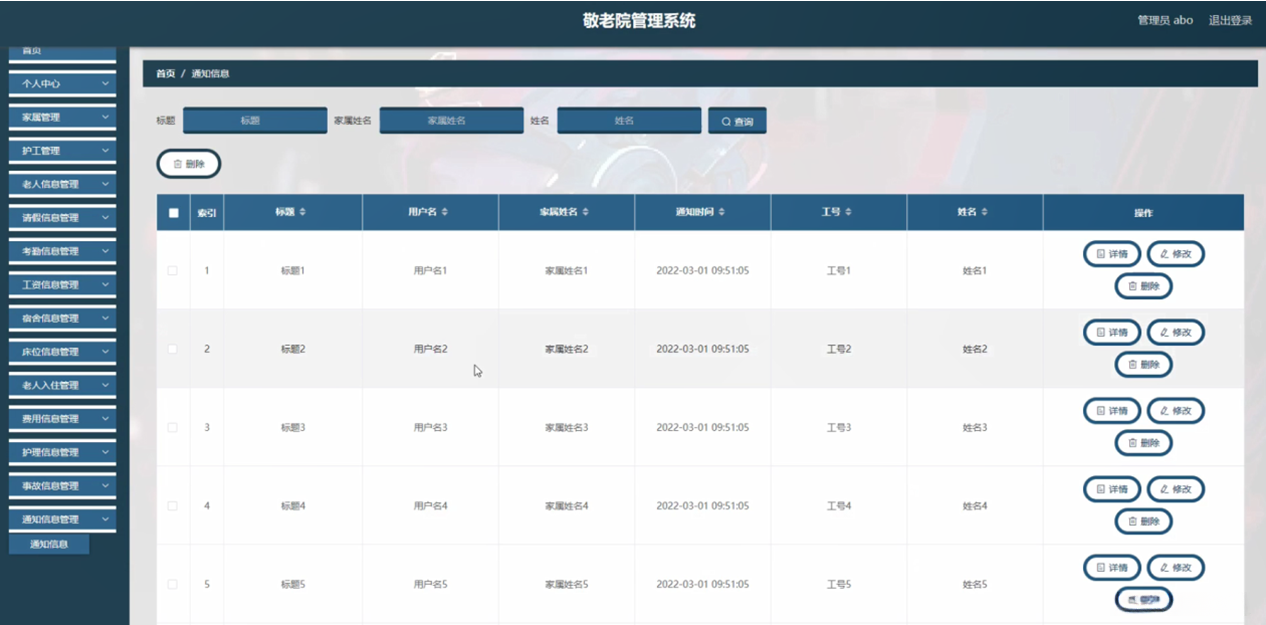
Task: Focus the 标题 search input field
Action: (x=255, y=120)
